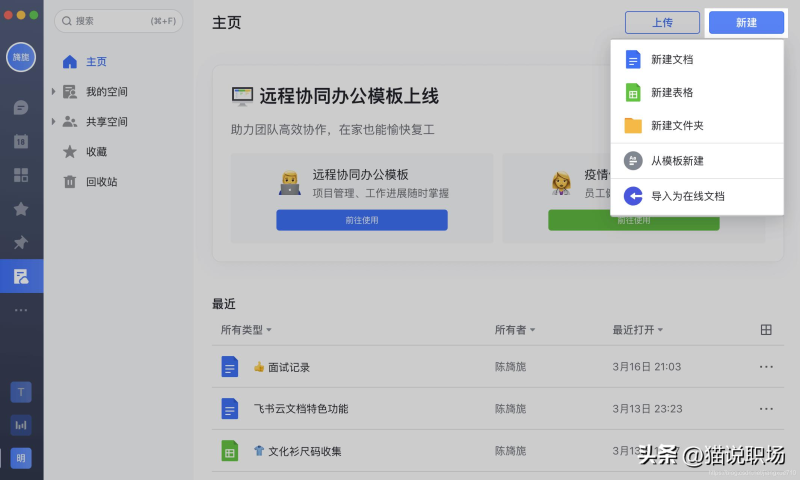Click 前往使用 under 远程协同办公模板
This screenshot has width=800, height=480.
(x=362, y=220)
